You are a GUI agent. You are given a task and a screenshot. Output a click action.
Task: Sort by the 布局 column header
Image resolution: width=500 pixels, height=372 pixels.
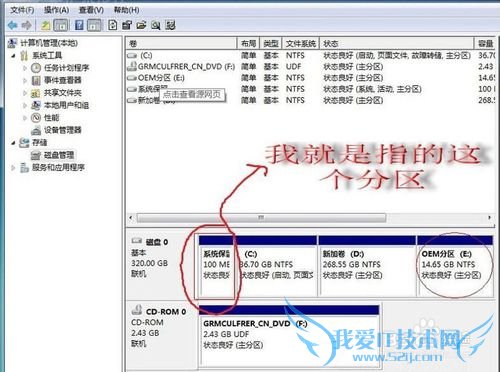point(248,43)
